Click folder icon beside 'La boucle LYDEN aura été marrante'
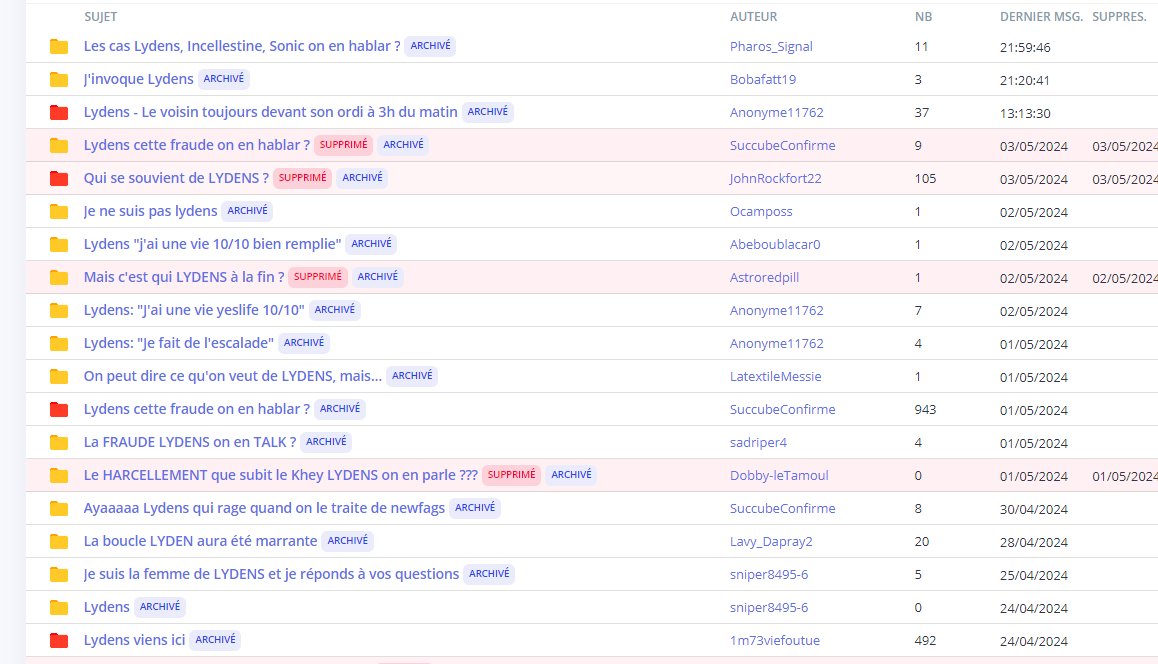The width and height of the screenshot is (1158, 664). coord(59,541)
